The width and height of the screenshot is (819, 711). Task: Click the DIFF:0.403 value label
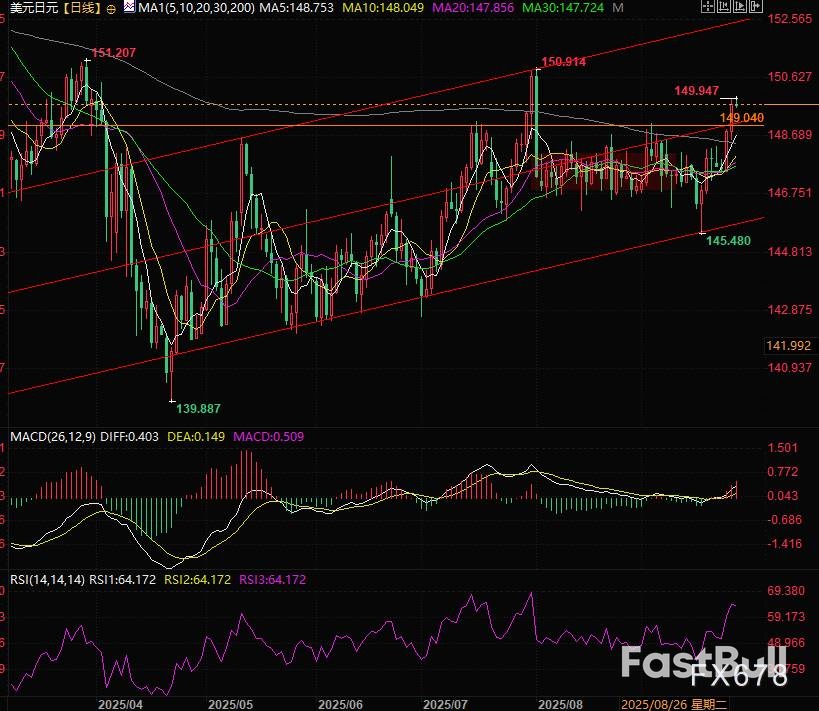pyautogui.click(x=133, y=436)
